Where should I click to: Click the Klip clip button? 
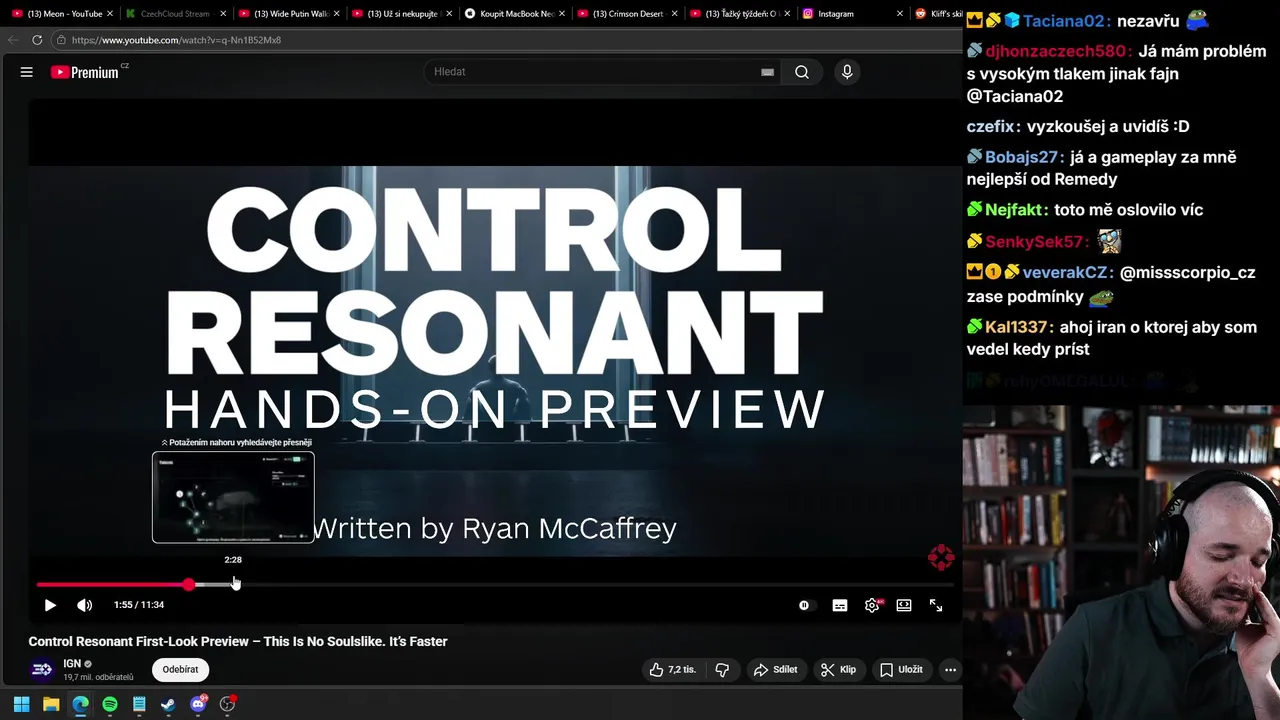(x=838, y=670)
